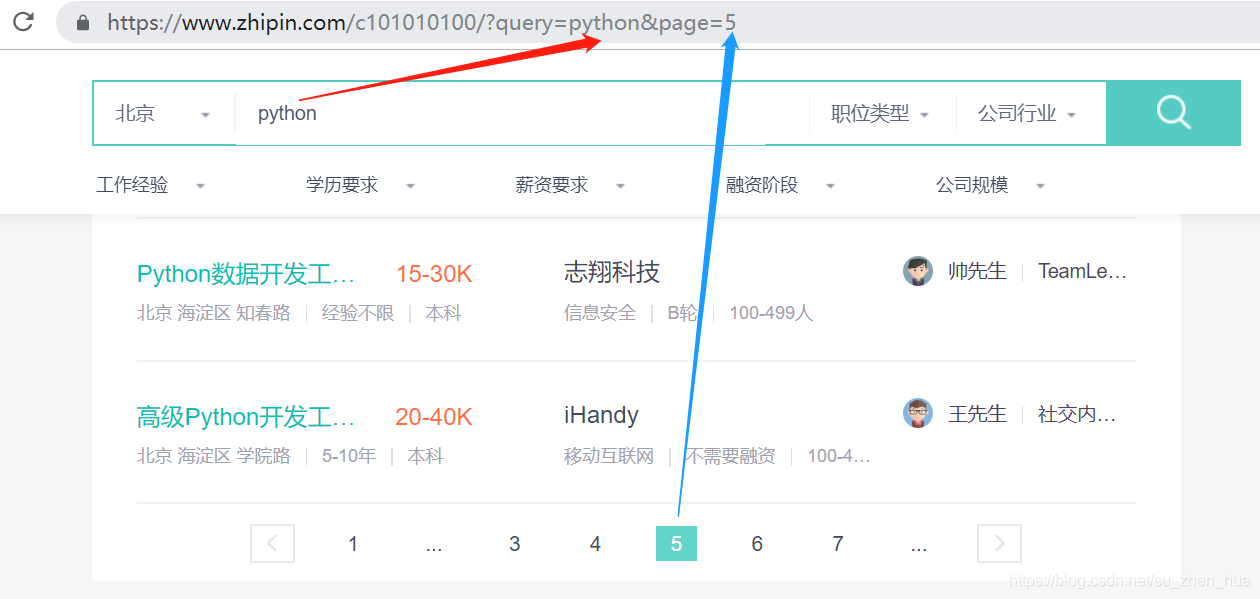Open the 公司规模 filter
The width and height of the screenshot is (1260, 599).
point(991,185)
